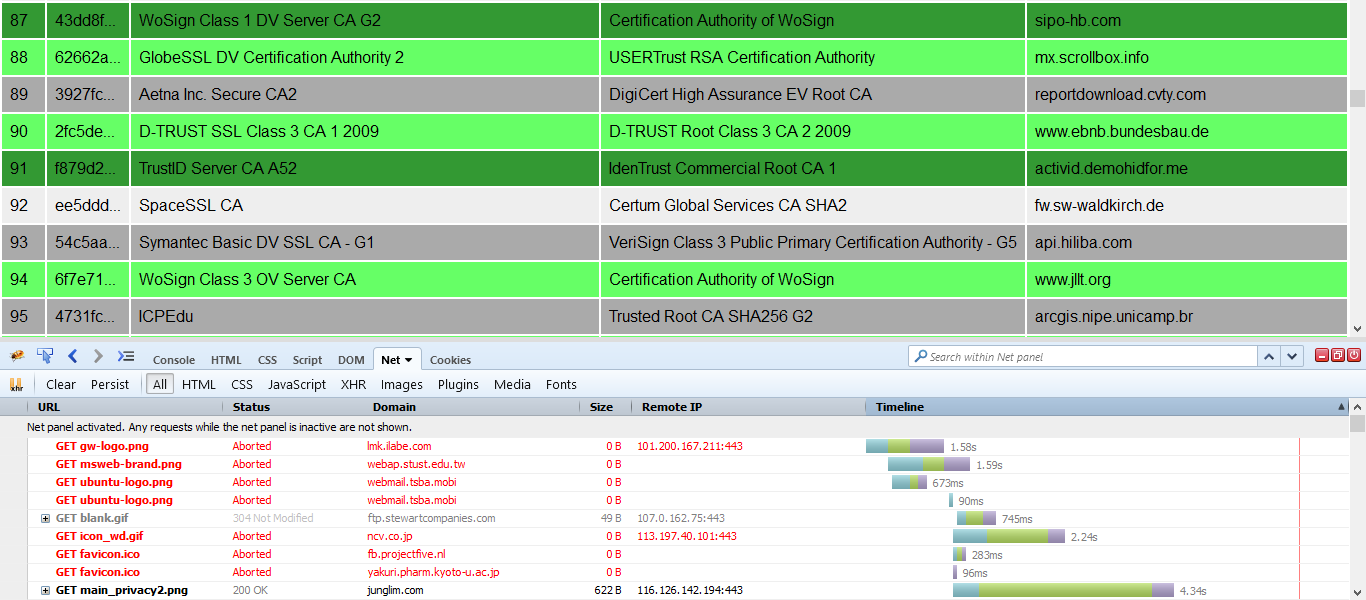Click the SpaceSSL CA cell
The width and height of the screenshot is (1366, 600).
pos(365,205)
